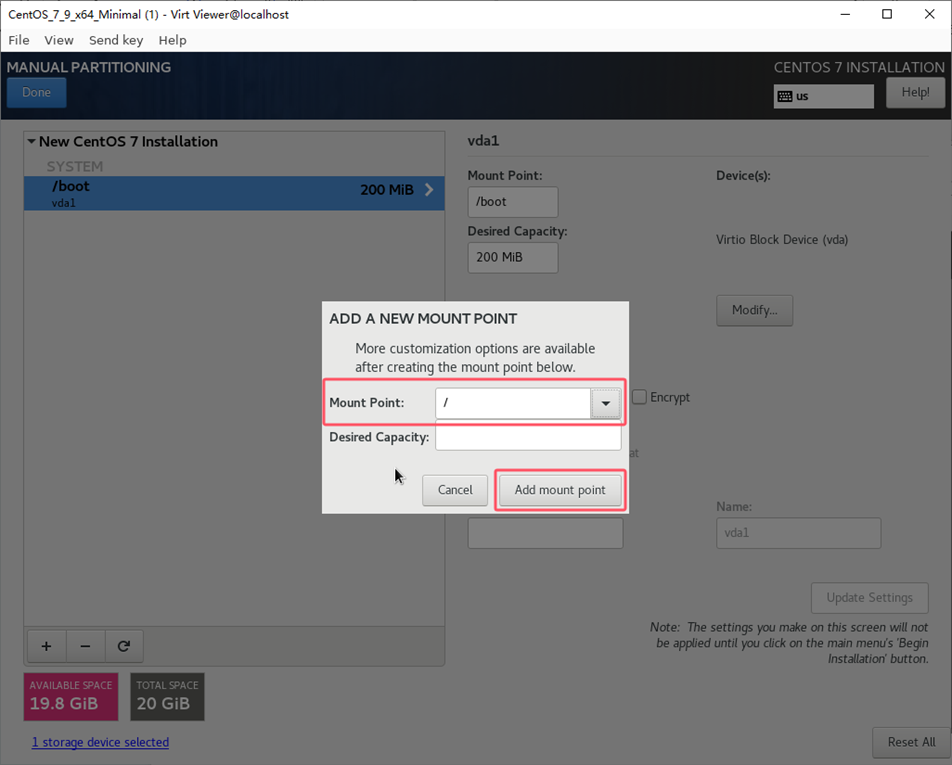Collapse the New CentOS 7 Installation section
Image resolution: width=952 pixels, height=765 pixels.
point(31,141)
